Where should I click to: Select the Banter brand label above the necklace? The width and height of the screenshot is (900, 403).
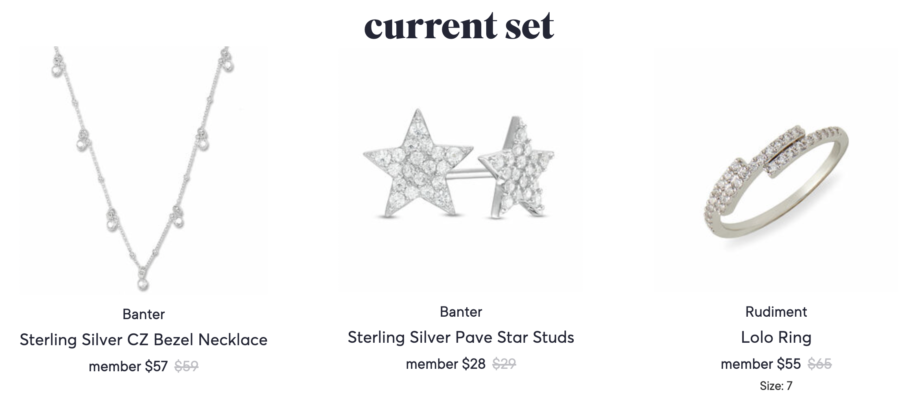pos(143,314)
